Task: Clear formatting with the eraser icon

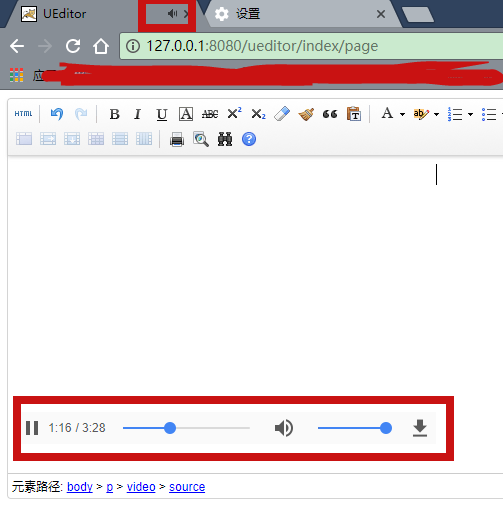Action: [x=282, y=114]
